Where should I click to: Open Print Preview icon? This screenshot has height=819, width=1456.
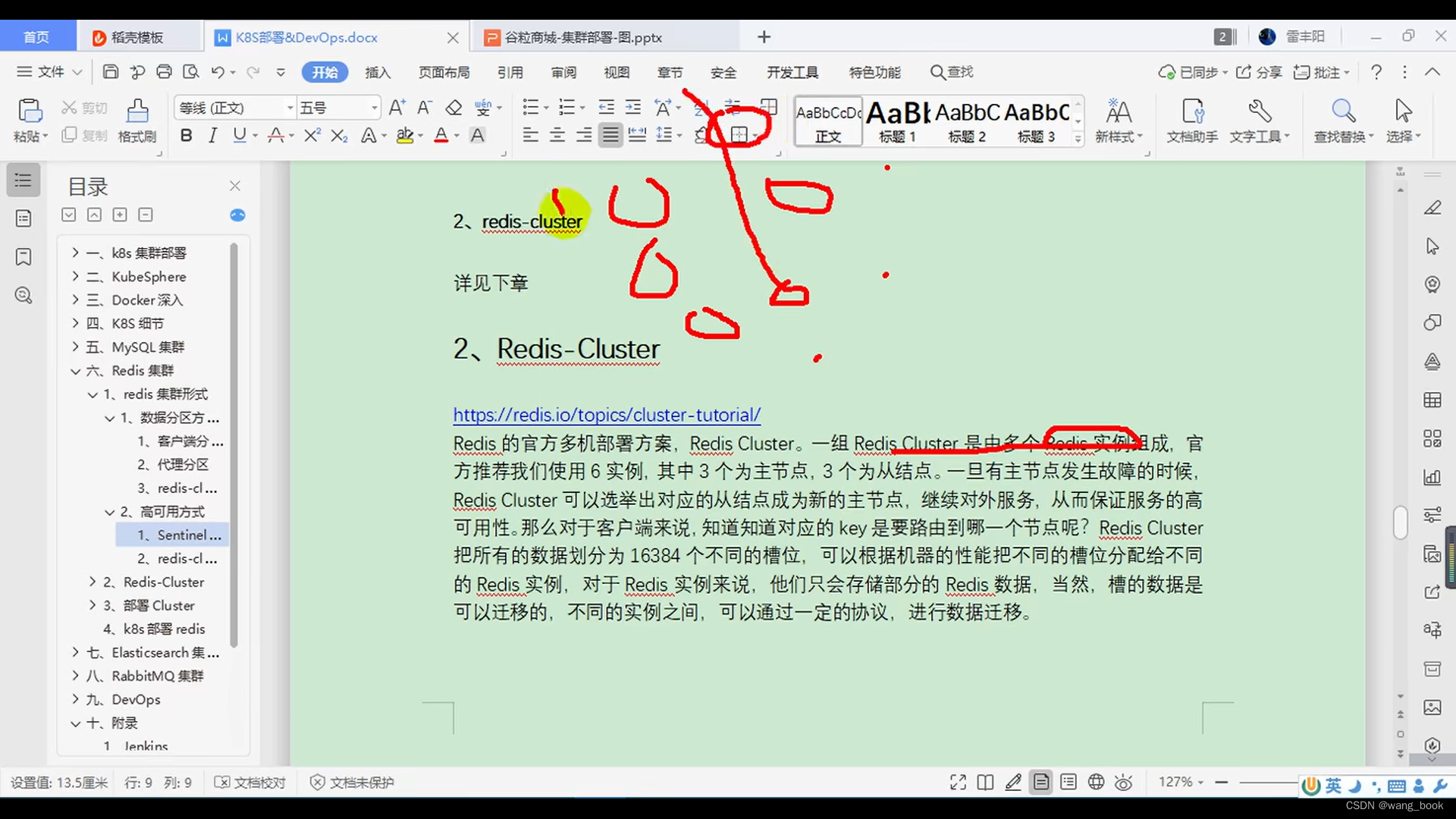[x=191, y=72]
